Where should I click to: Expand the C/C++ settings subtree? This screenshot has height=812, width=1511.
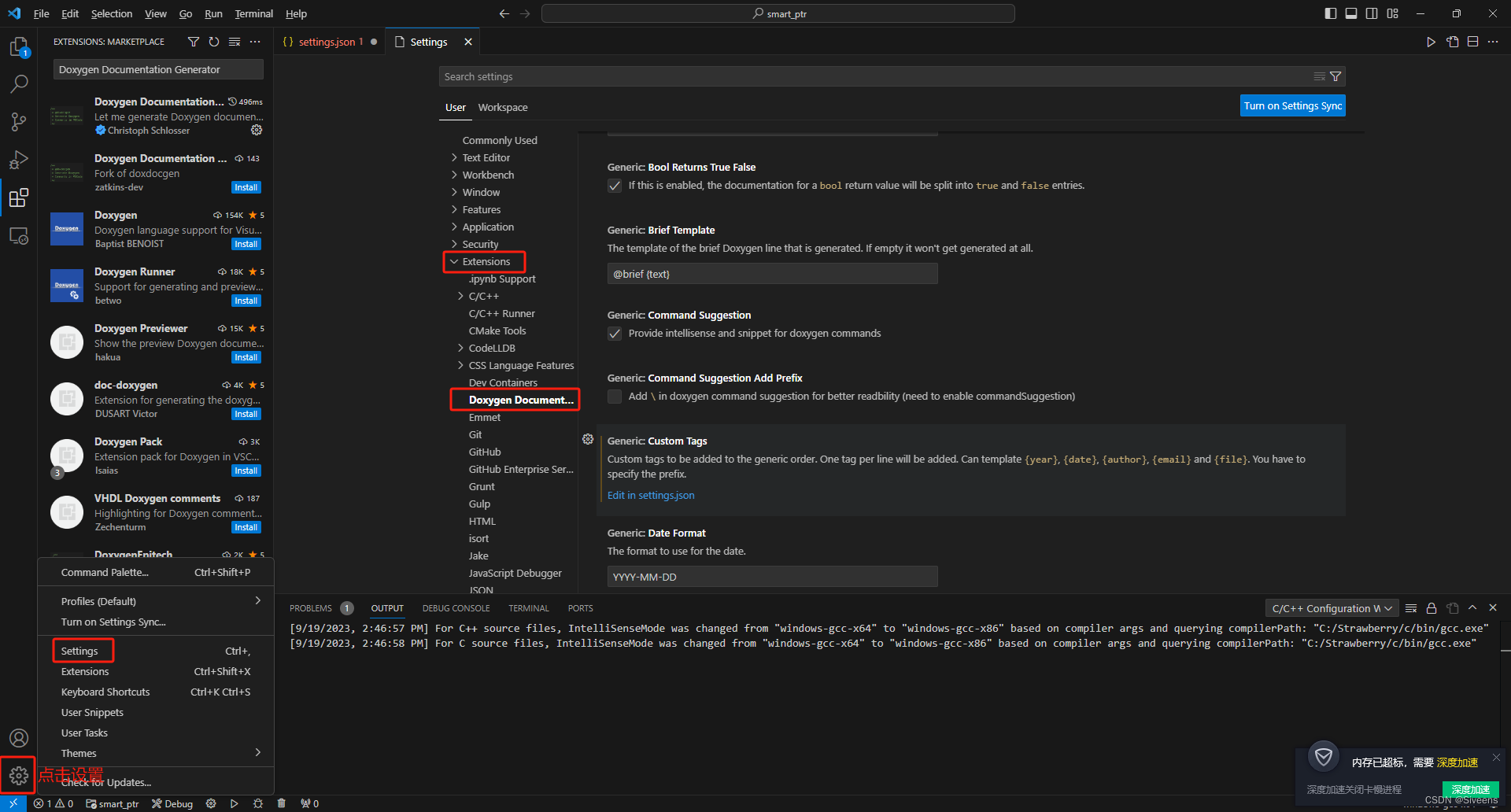point(460,296)
